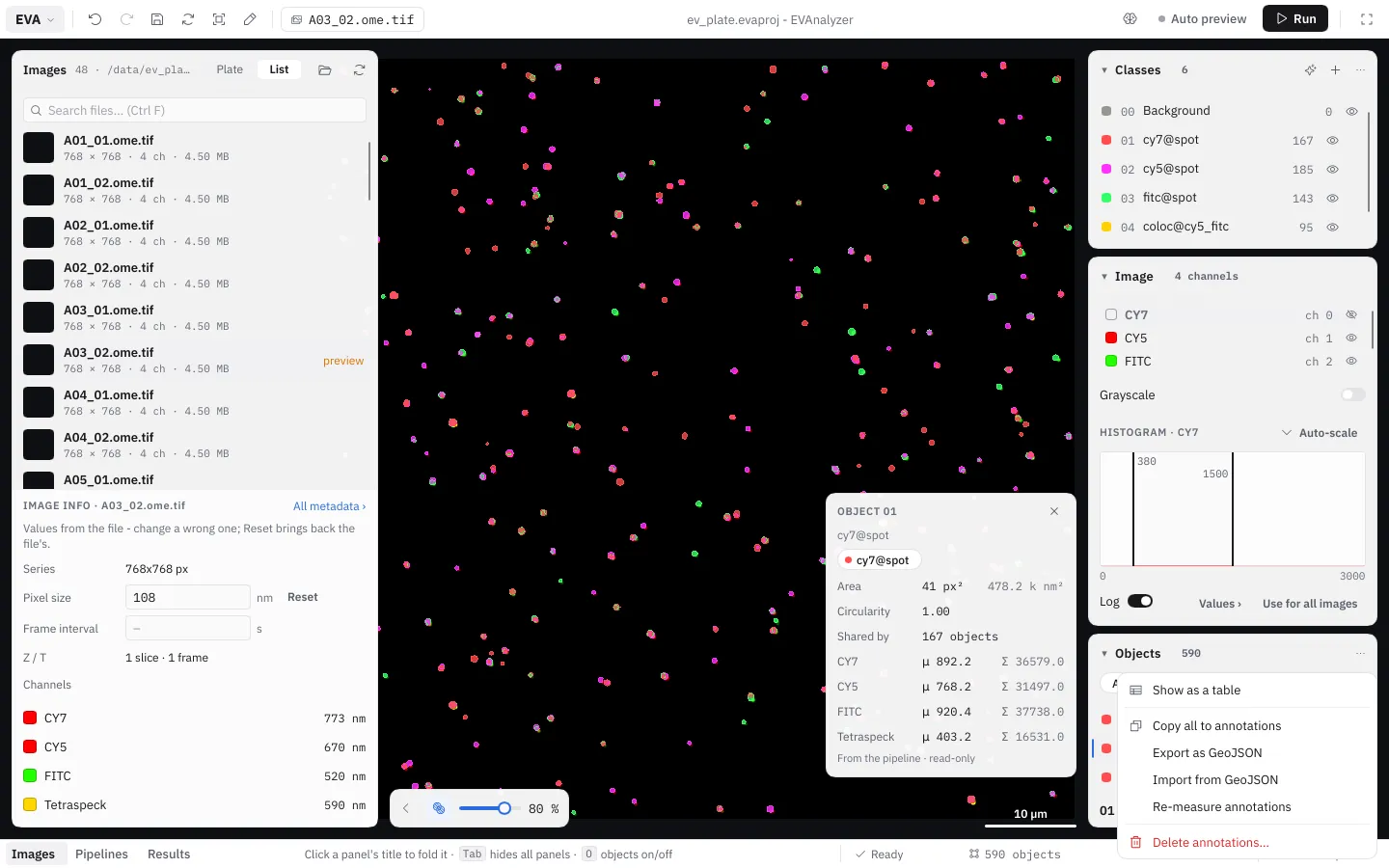Click the redo icon in the toolbar
This screenshot has height=868, width=1389.
(x=126, y=19)
